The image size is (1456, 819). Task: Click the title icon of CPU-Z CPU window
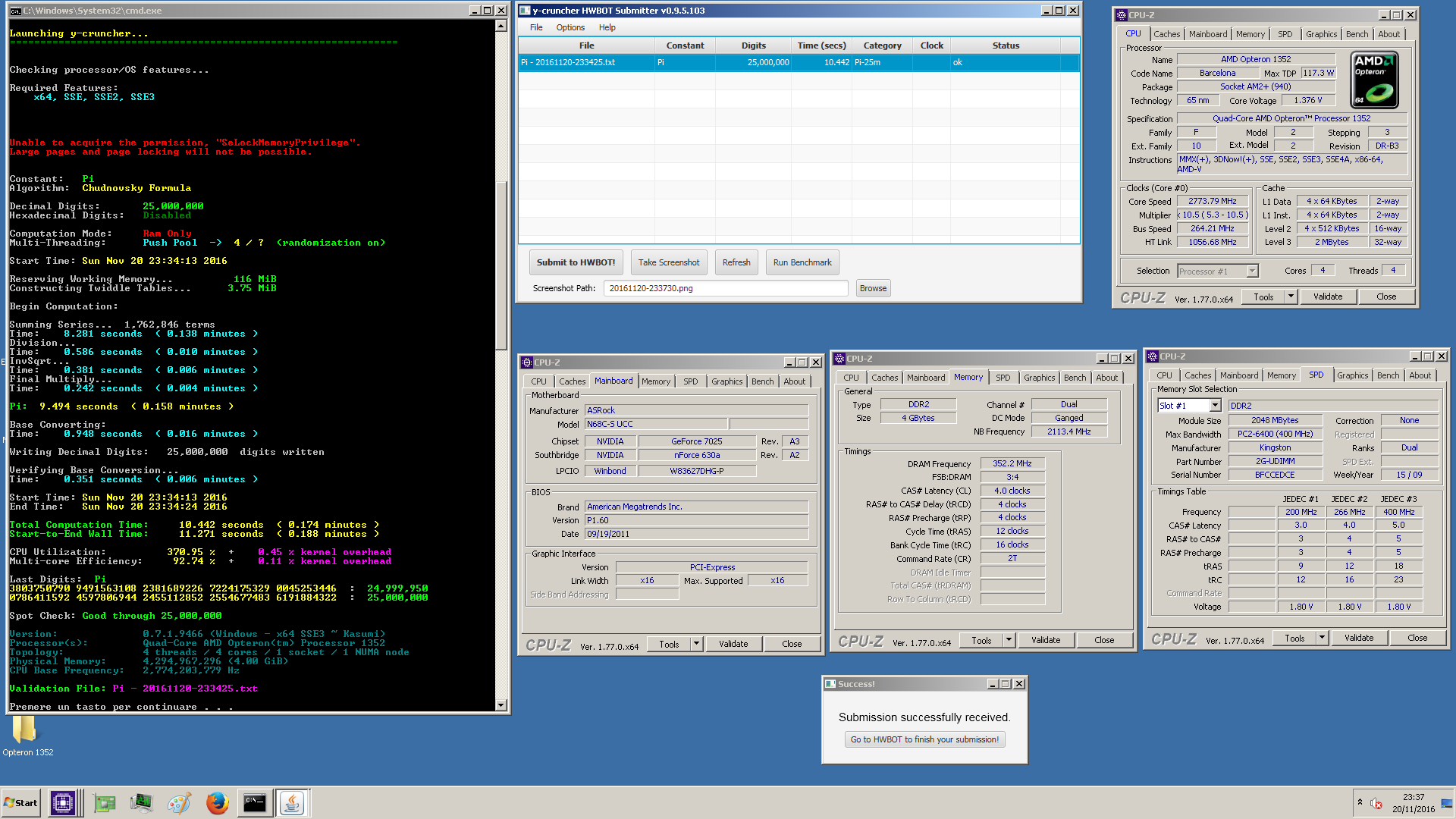(1121, 15)
